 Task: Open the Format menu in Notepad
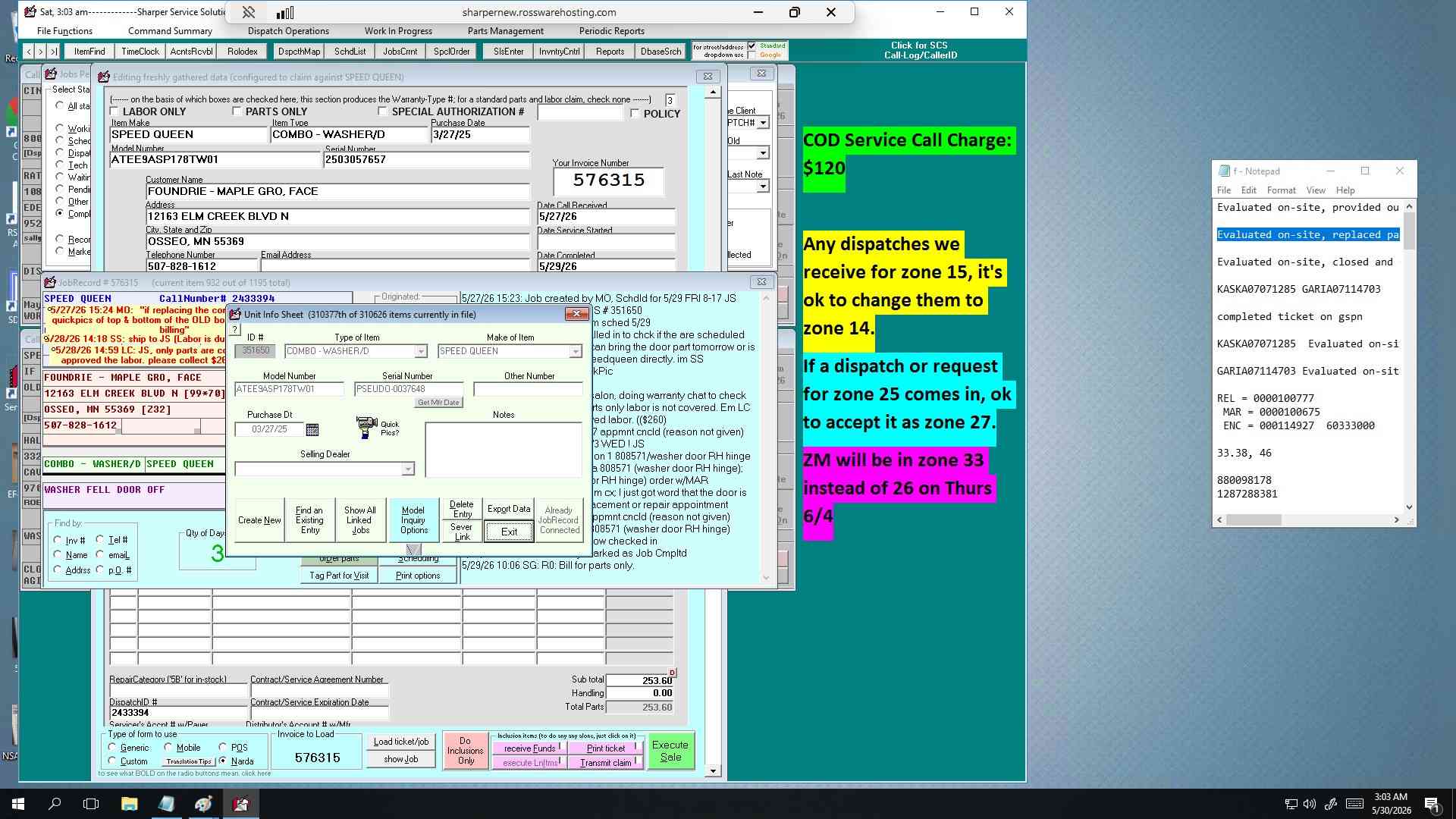coord(1281,190)
